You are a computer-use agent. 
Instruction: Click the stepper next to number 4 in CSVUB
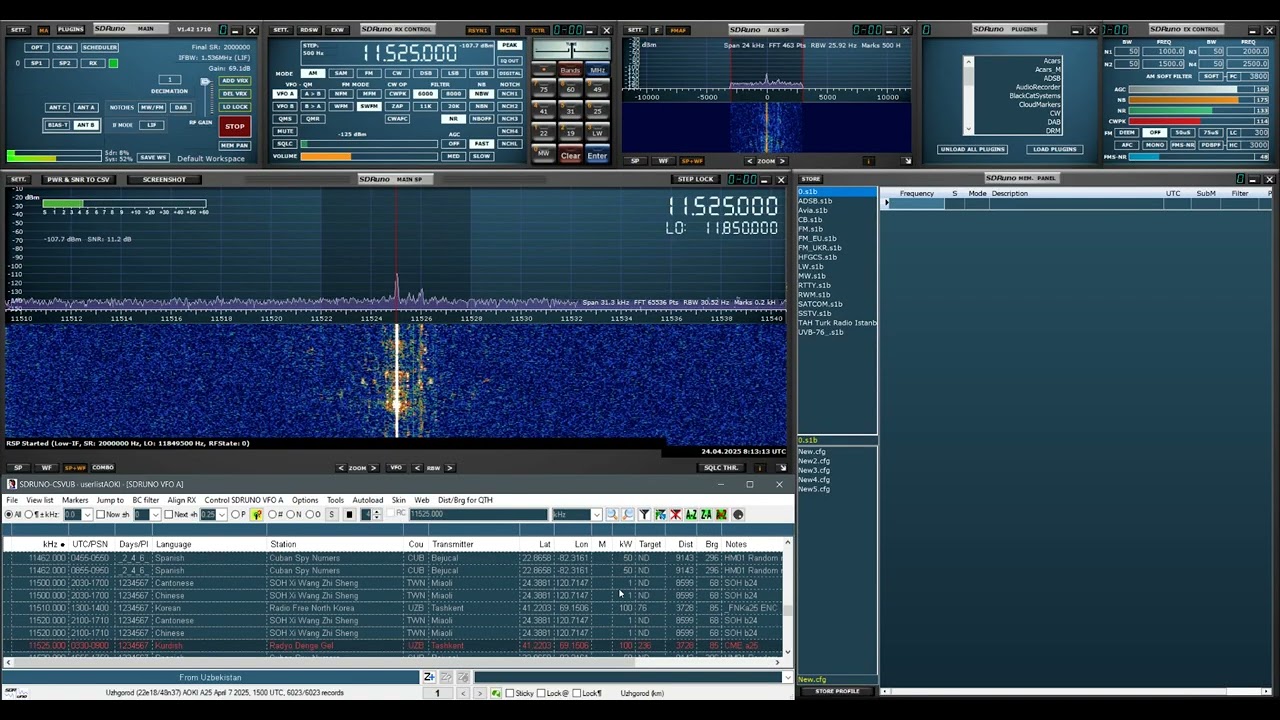coord(377,514)
